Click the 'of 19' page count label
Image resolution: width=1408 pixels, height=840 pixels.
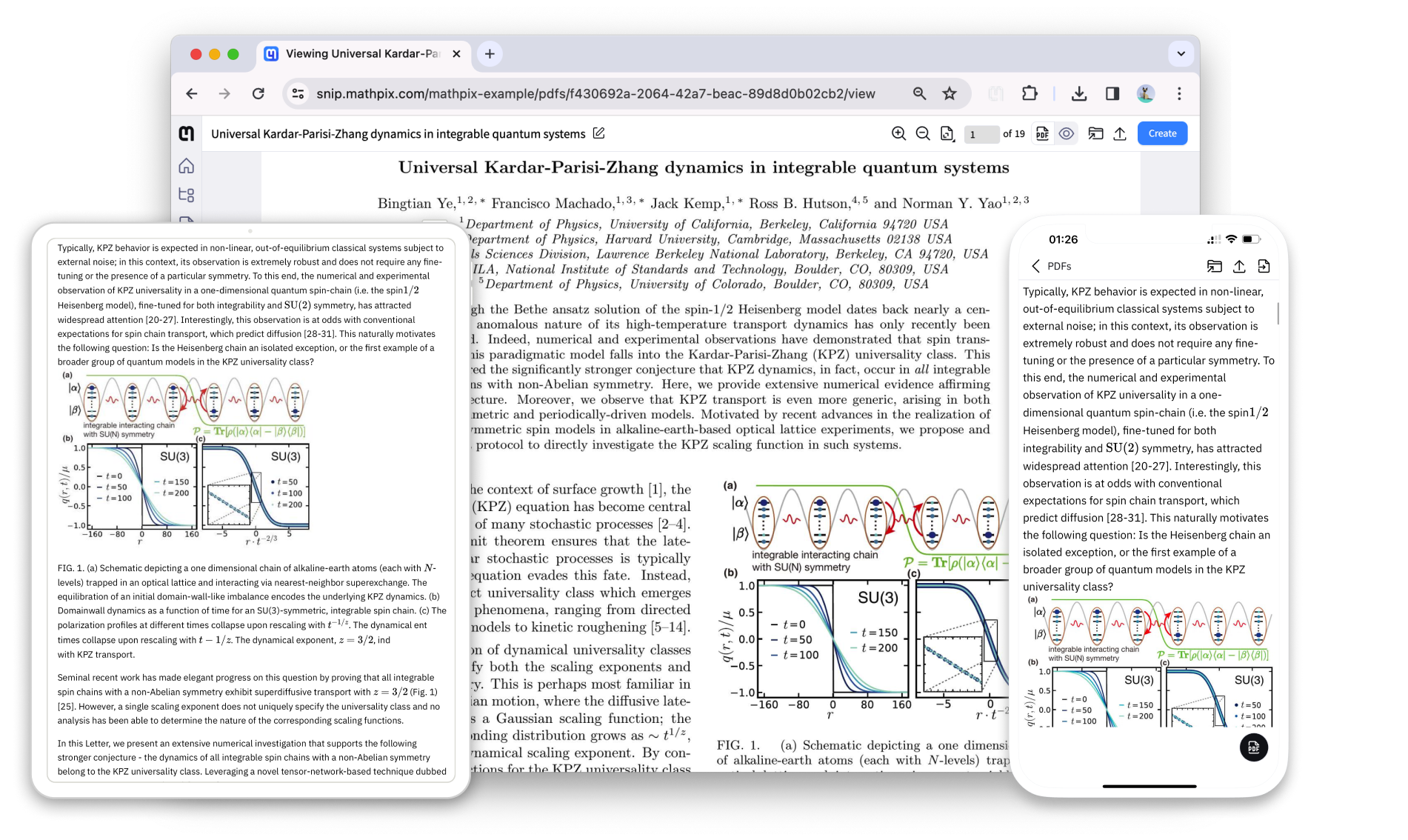(1014, 134)
